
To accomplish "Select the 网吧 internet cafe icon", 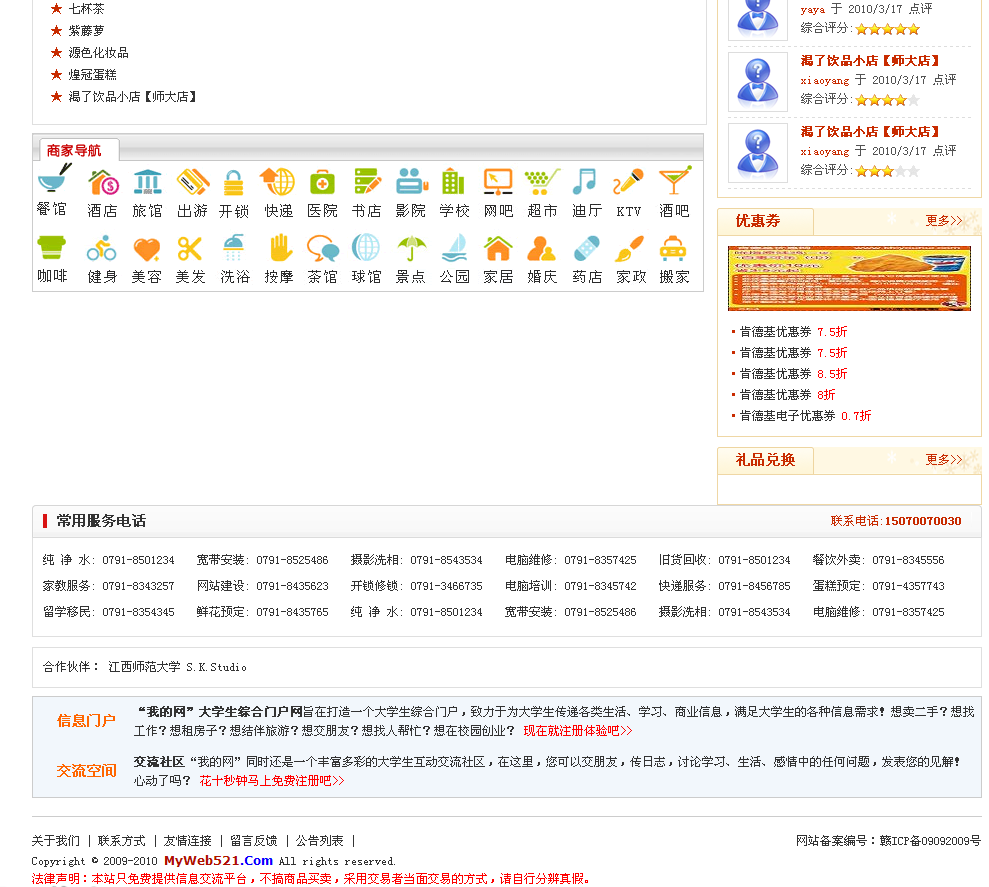I will coord(498,182).
